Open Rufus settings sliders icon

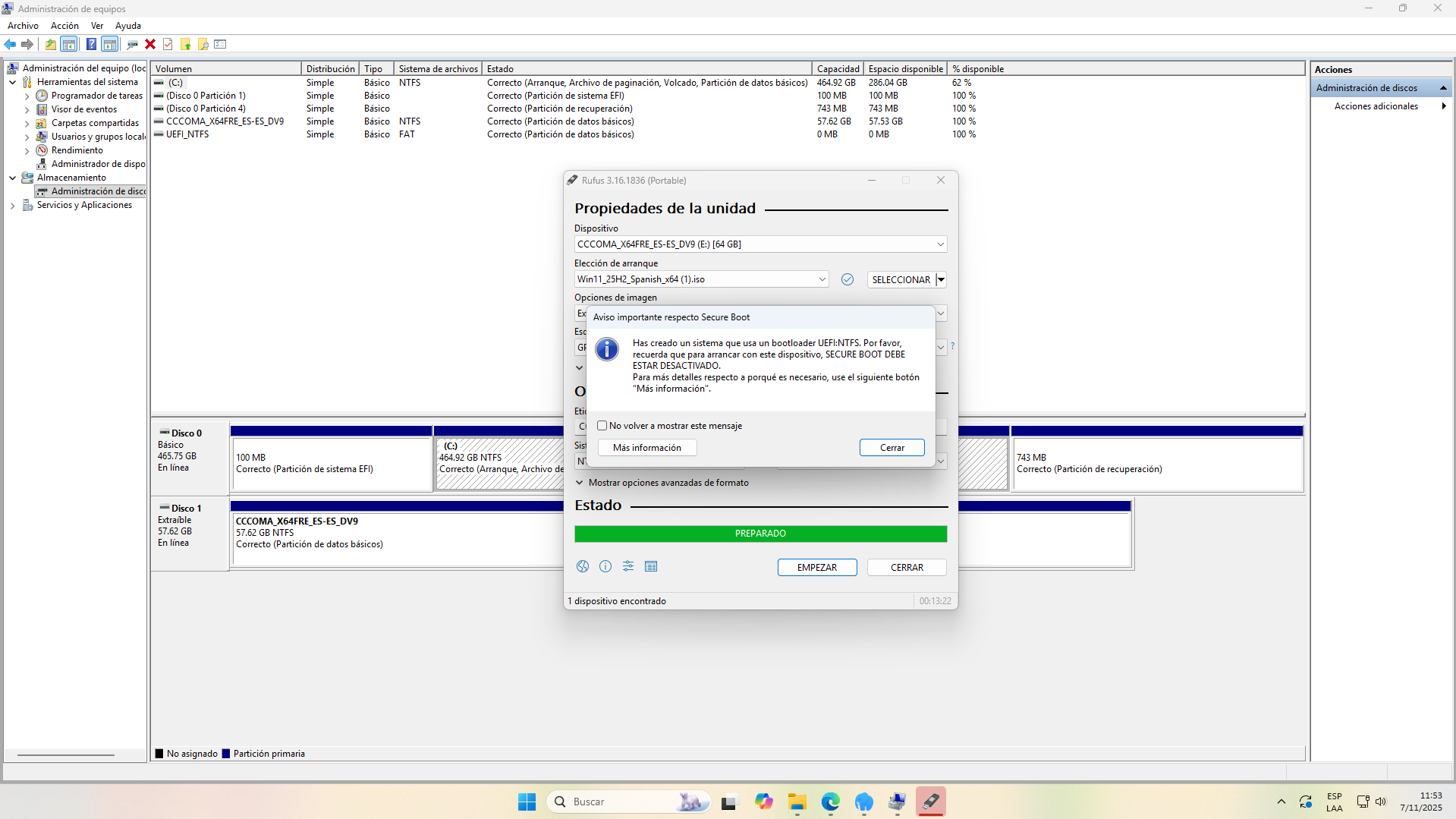628,566
